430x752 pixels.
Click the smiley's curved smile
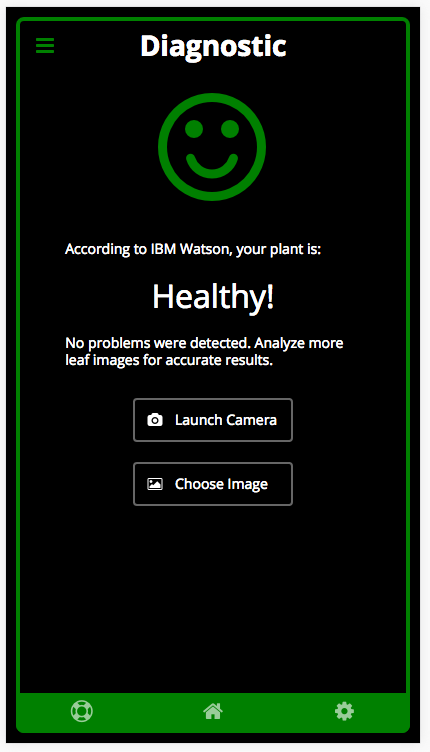(212, 166)
